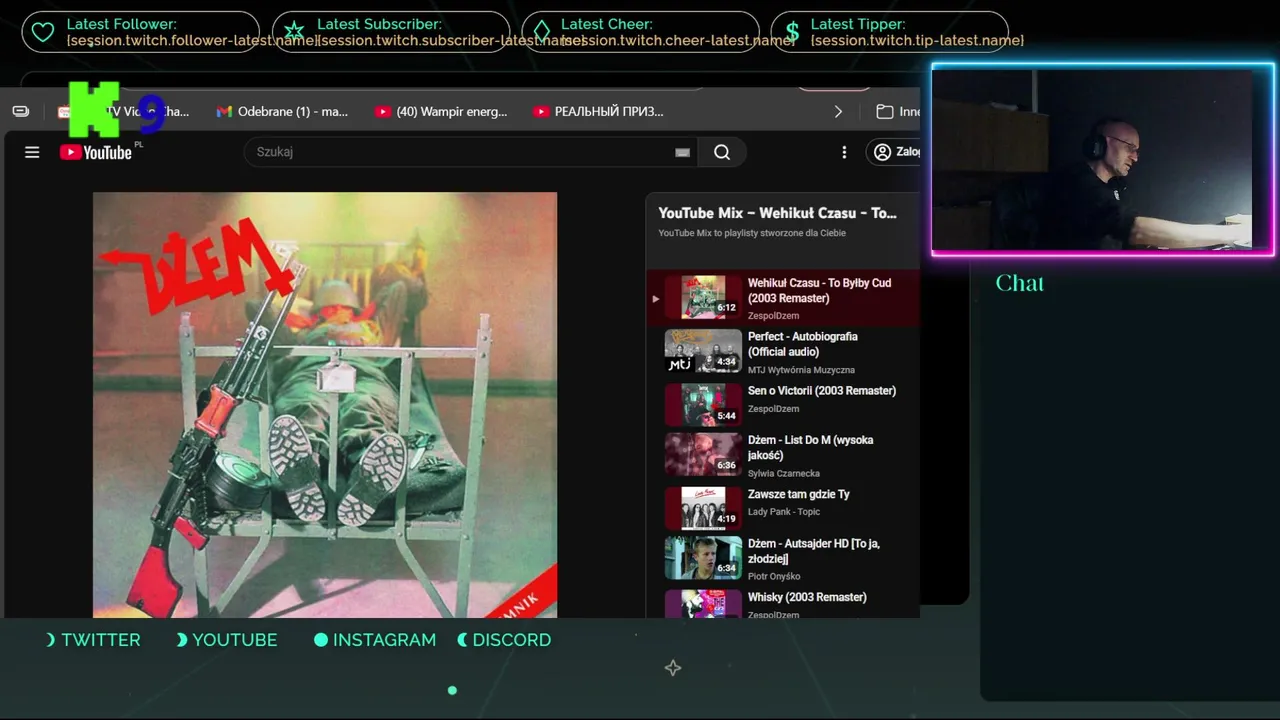Select Zawsze tam gdzie Ty thumbnail

click(703, 508)
